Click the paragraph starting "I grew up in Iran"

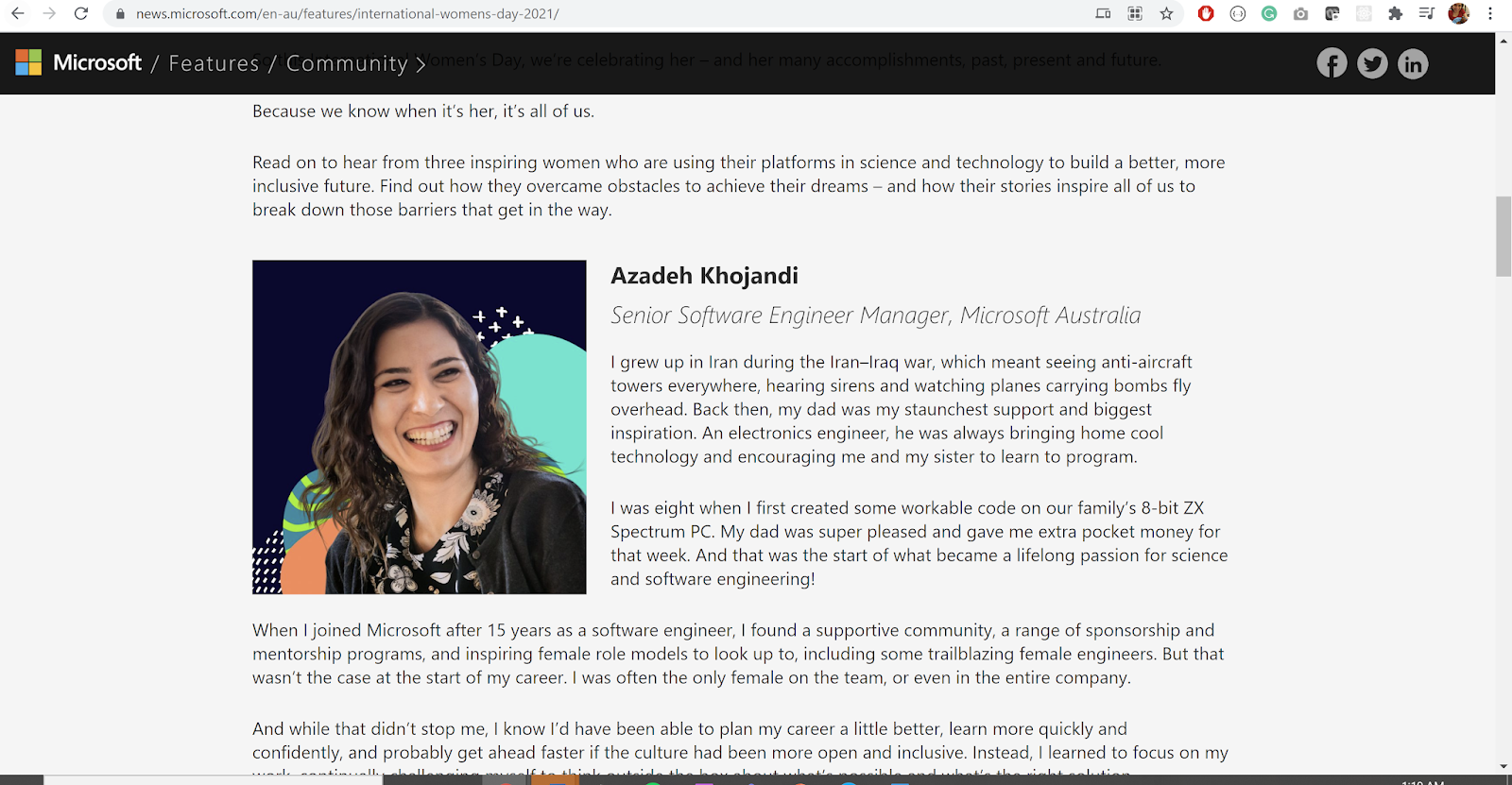(902, 409)
